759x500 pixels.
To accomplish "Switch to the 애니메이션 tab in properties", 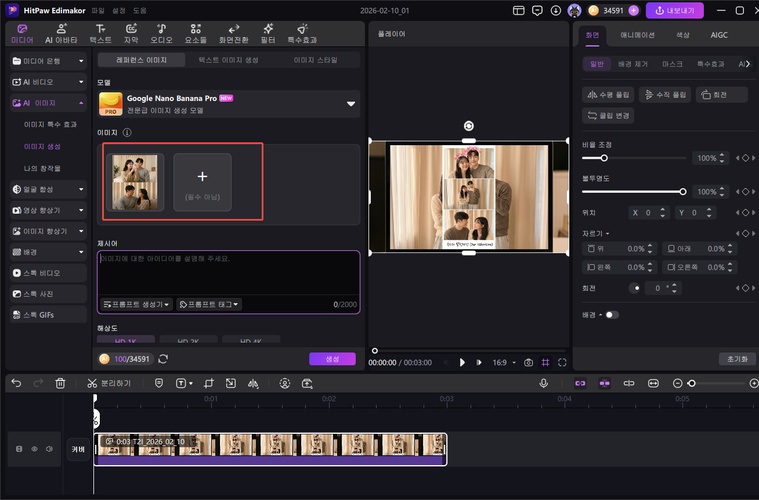I will tap(637, 34).
